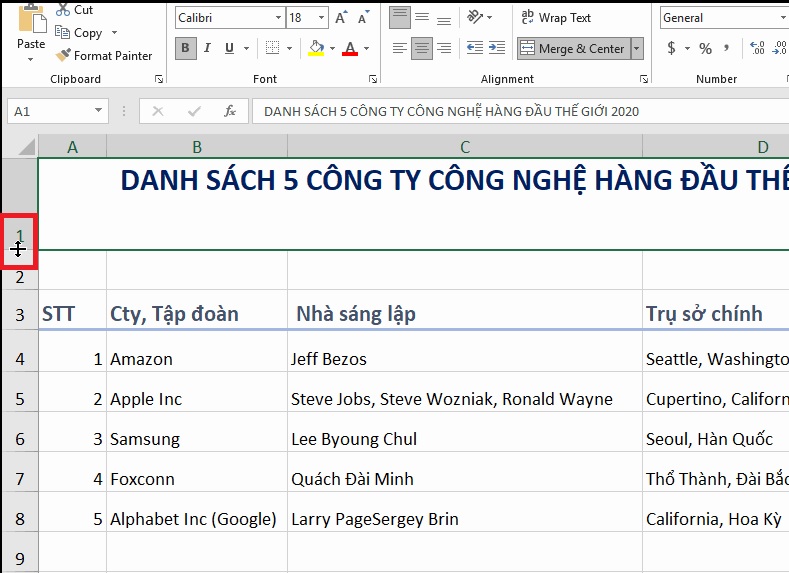
Task: Open fill color dropdown arrow
Action: 333,48
